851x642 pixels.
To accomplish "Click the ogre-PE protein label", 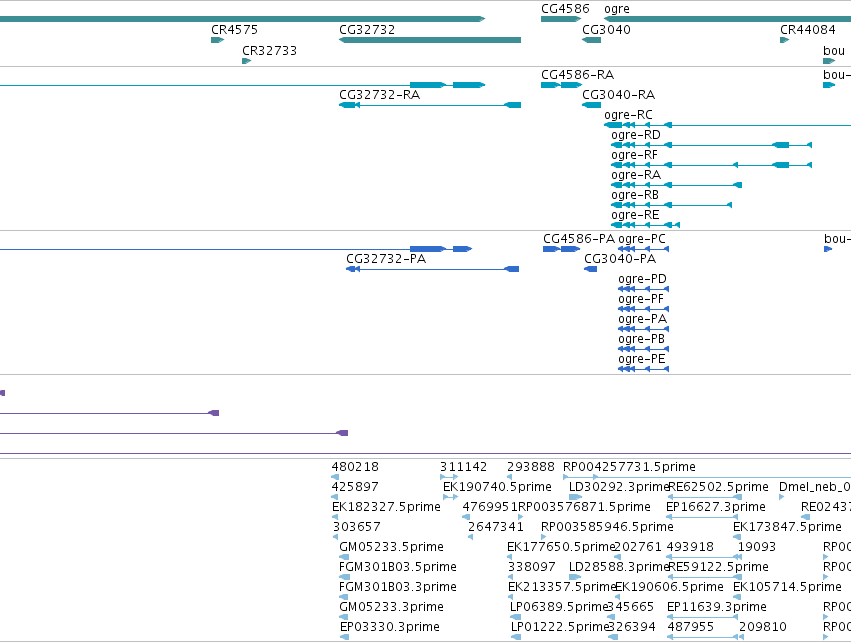I will click(642, 359).
